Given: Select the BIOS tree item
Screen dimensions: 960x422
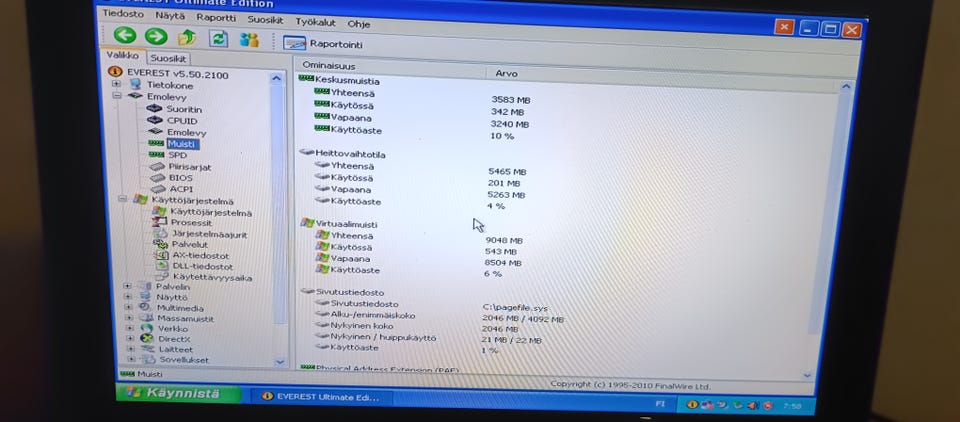Looking at the screenshot, I should (x=181, y=178).
